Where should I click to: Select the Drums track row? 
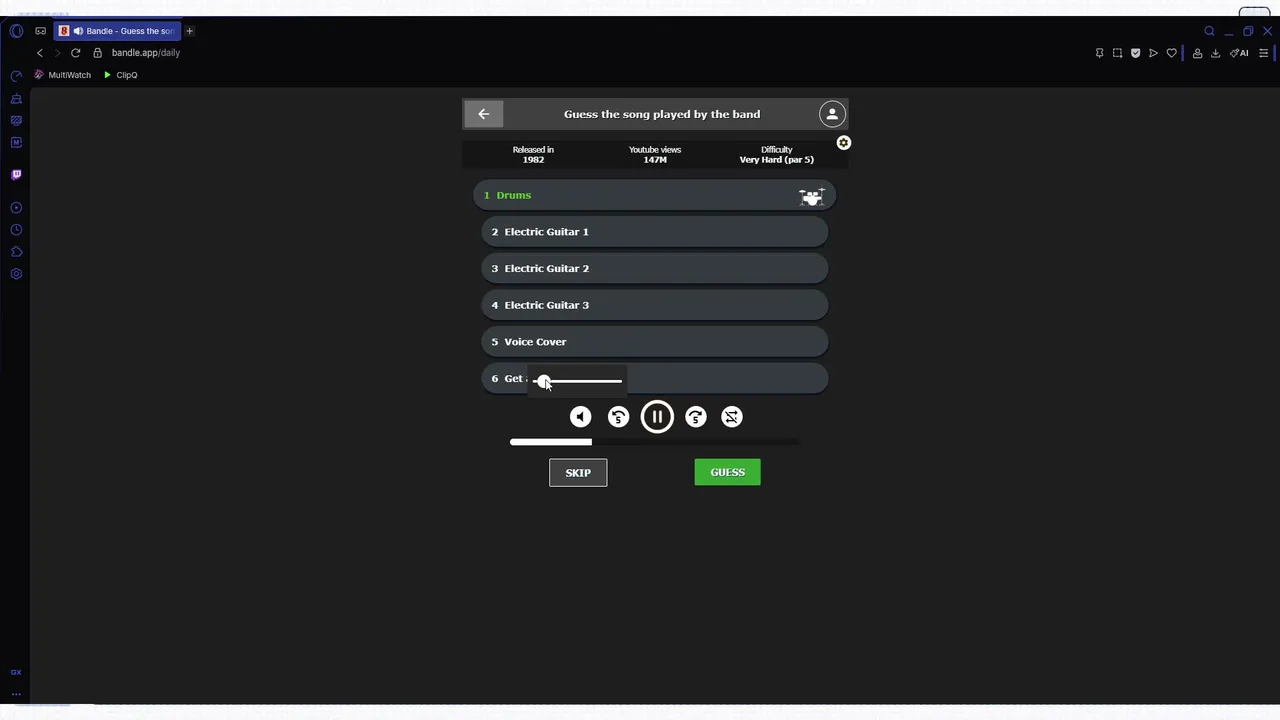coord(655,195)
